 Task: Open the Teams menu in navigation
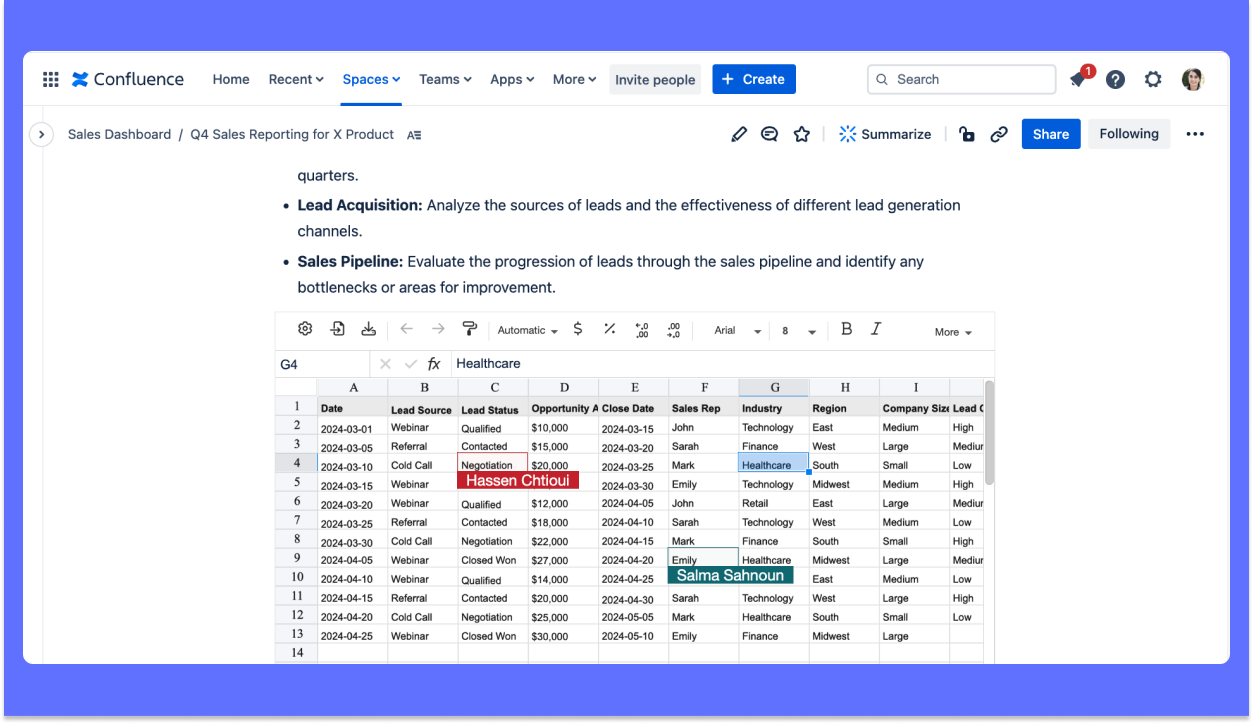point(445,79)
